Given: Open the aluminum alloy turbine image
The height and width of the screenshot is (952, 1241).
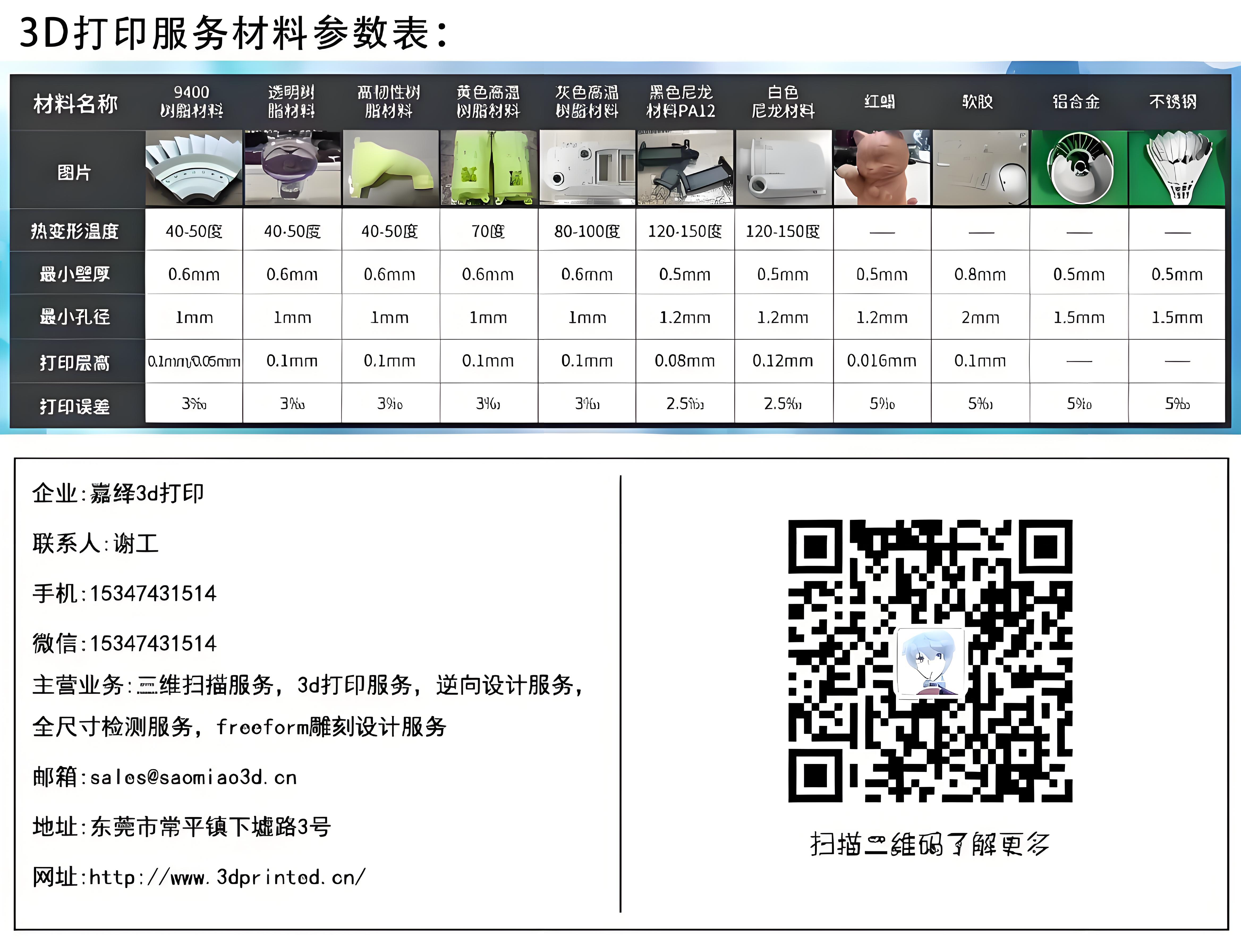Looking at the screenshot, I should (x=1079, y=168).
